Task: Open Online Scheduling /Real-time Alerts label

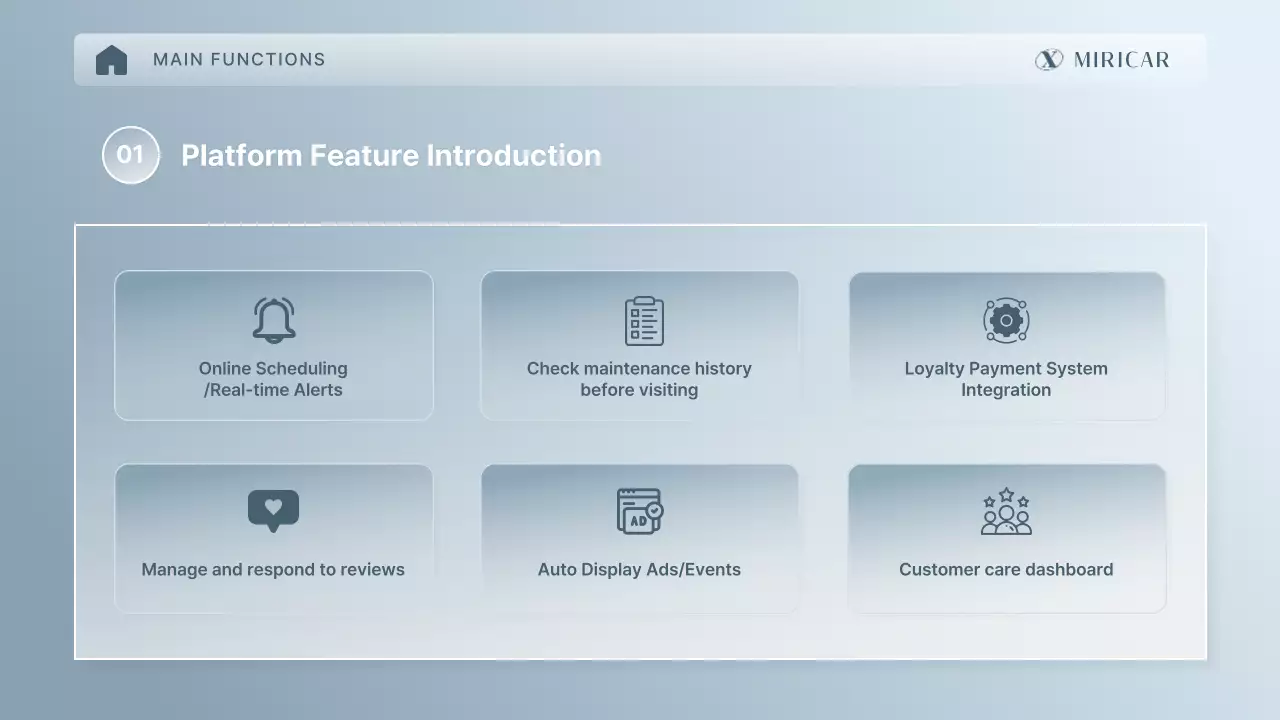Action: pos(273,379)
